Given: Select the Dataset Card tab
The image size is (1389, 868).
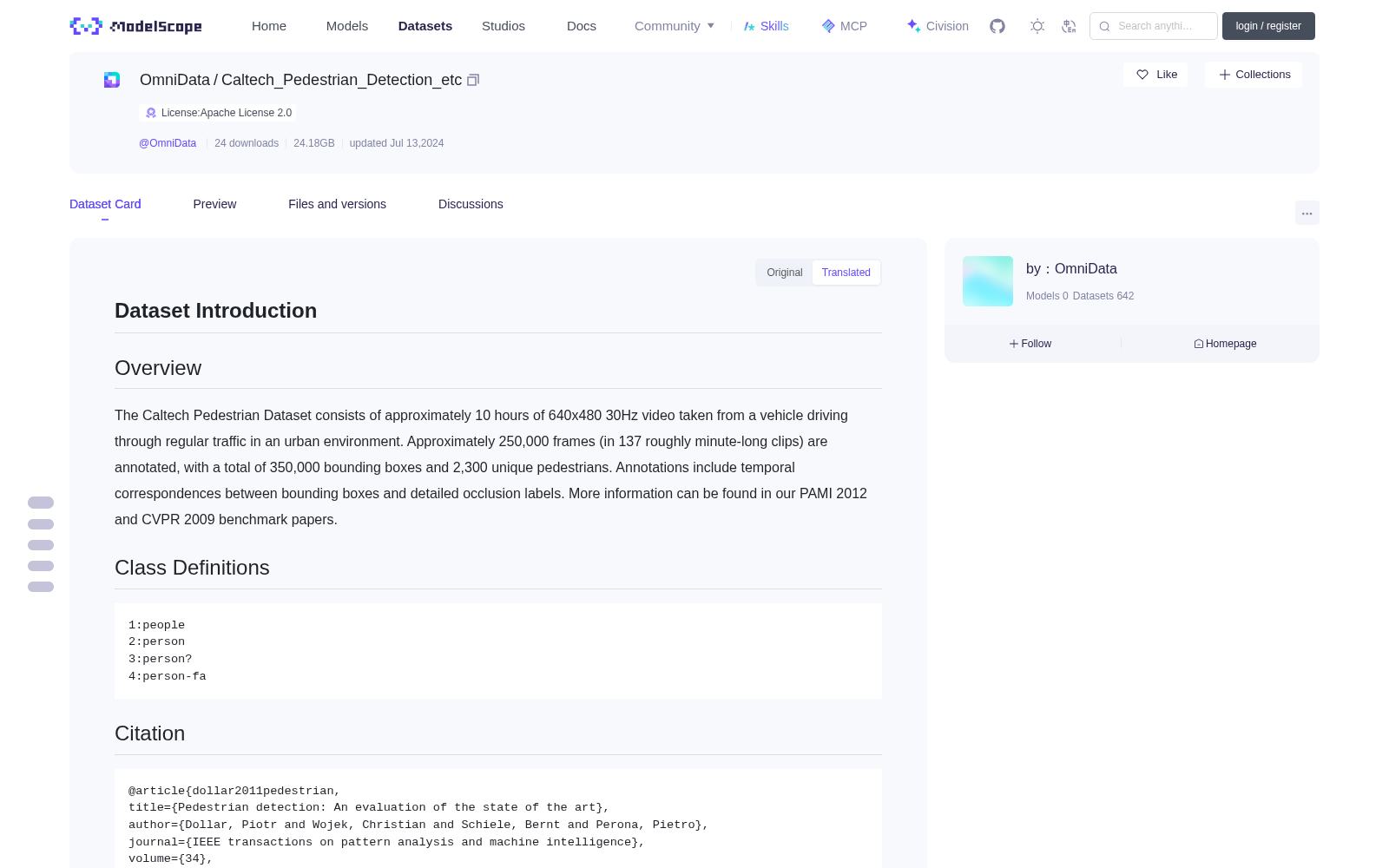Looking at the screenshot, I should (x=105, y=204).
